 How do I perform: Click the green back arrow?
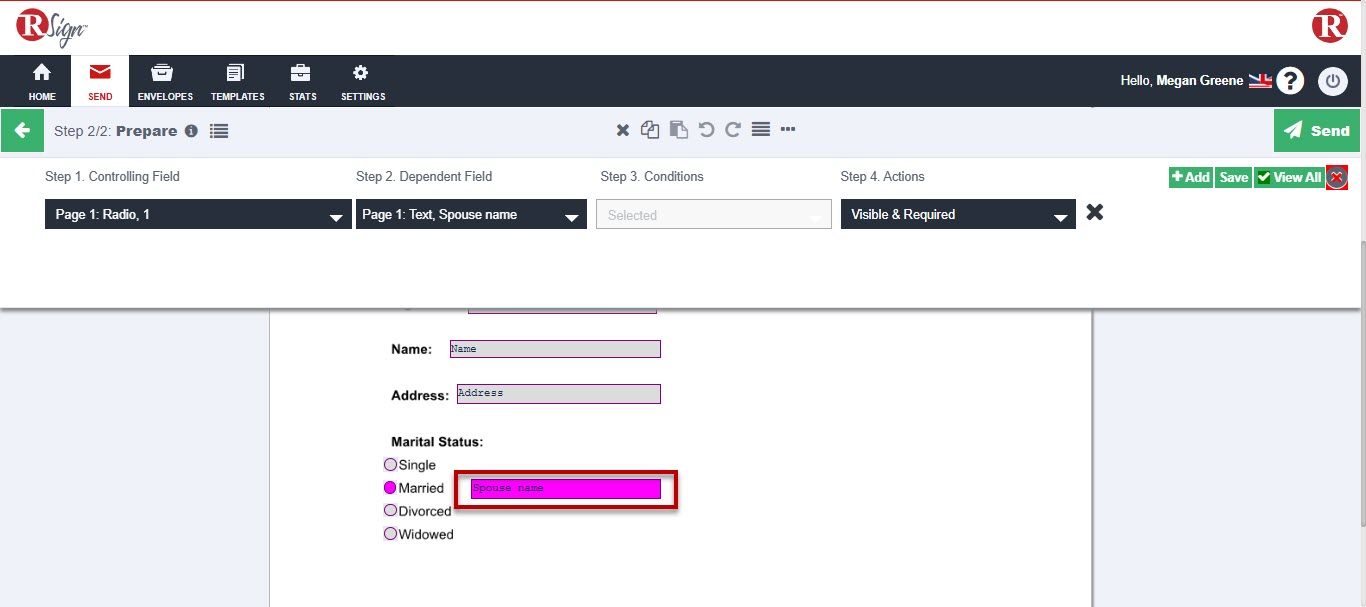click(x=22, y=130)
